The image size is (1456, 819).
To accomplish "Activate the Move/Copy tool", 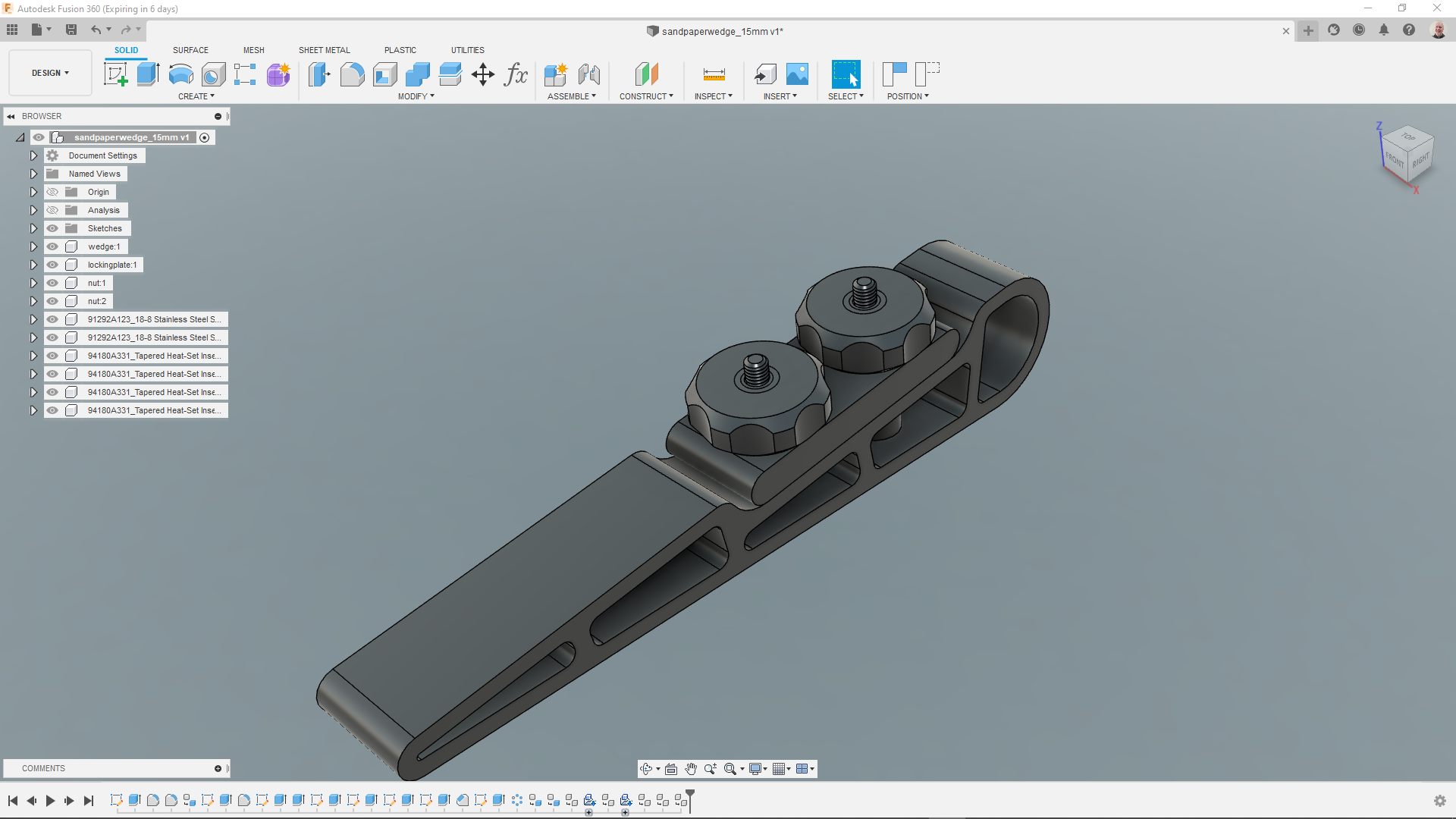I will pyautogui.click(x=482, y=74).
